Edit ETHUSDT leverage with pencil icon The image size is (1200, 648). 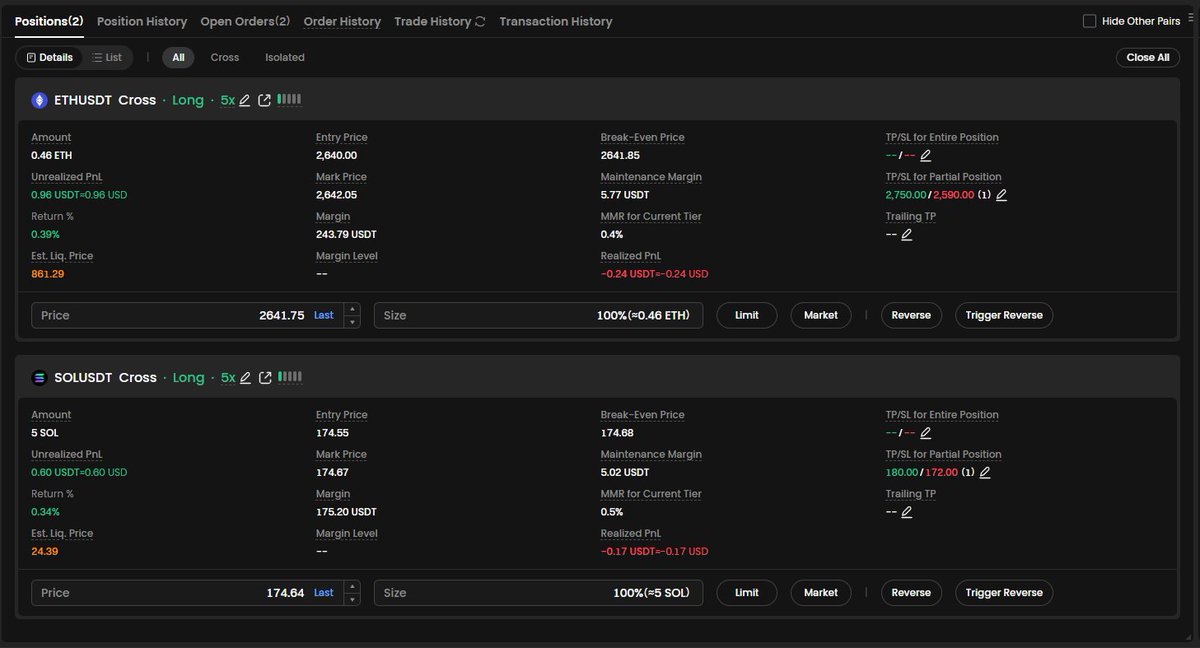click(245, 100)
